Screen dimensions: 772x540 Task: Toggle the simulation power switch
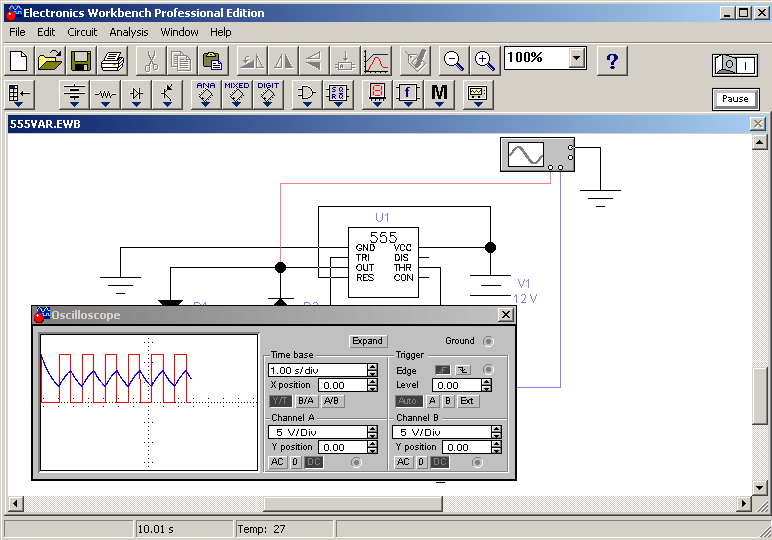pyautogui.click(x=735, y=64)
